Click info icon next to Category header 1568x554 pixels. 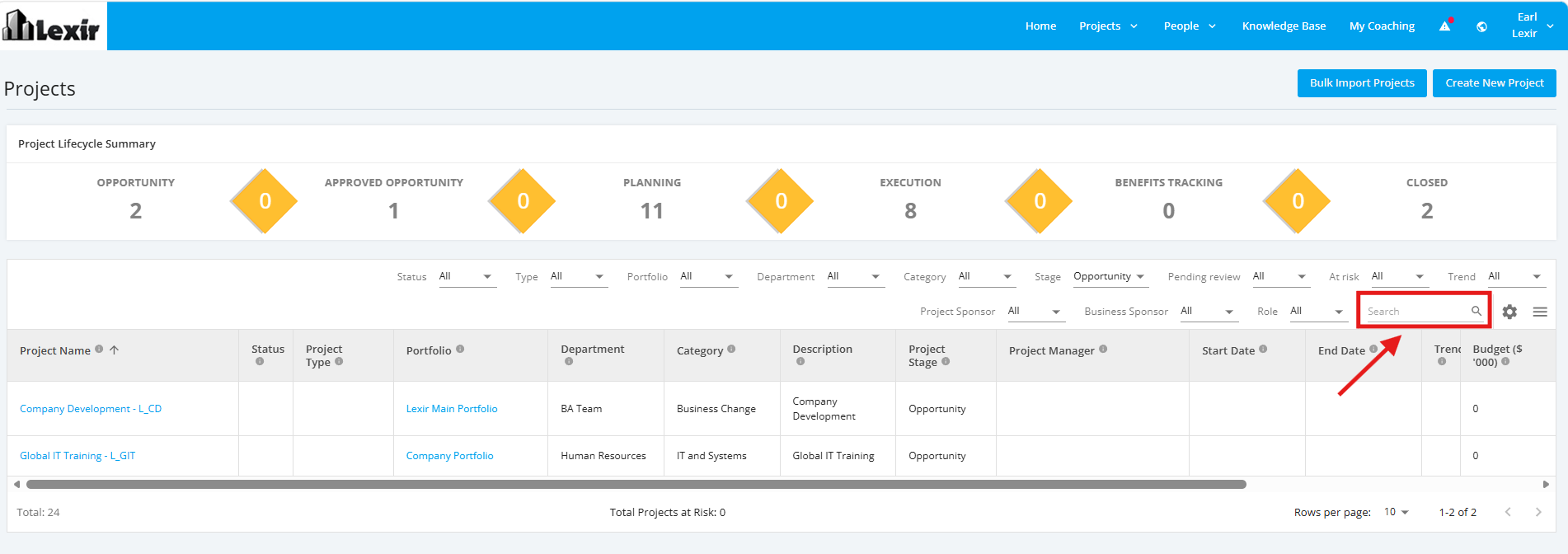tap(731, 349)
